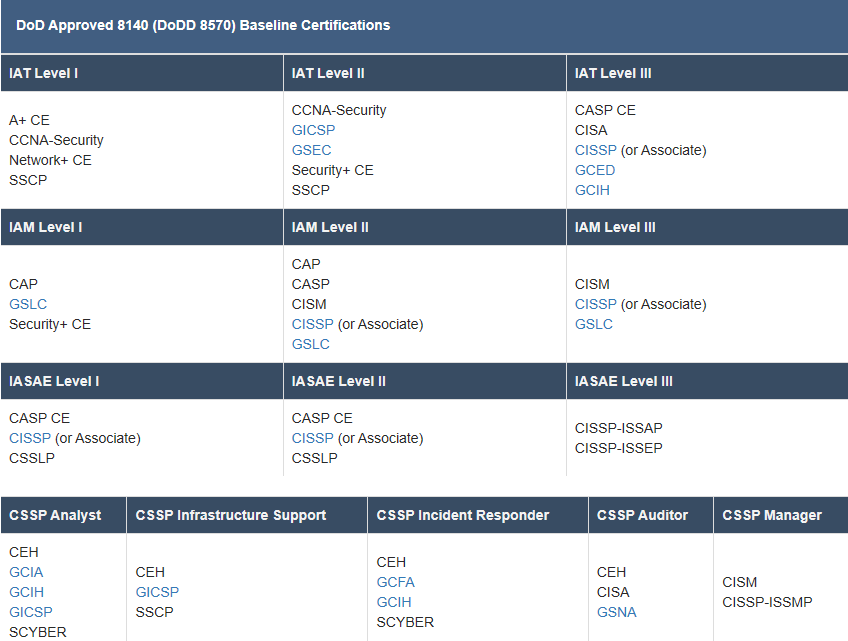Click CISM in the IAM Level III cell
Viewport: 848px width, 641px height.
click(x=592, y=285)
